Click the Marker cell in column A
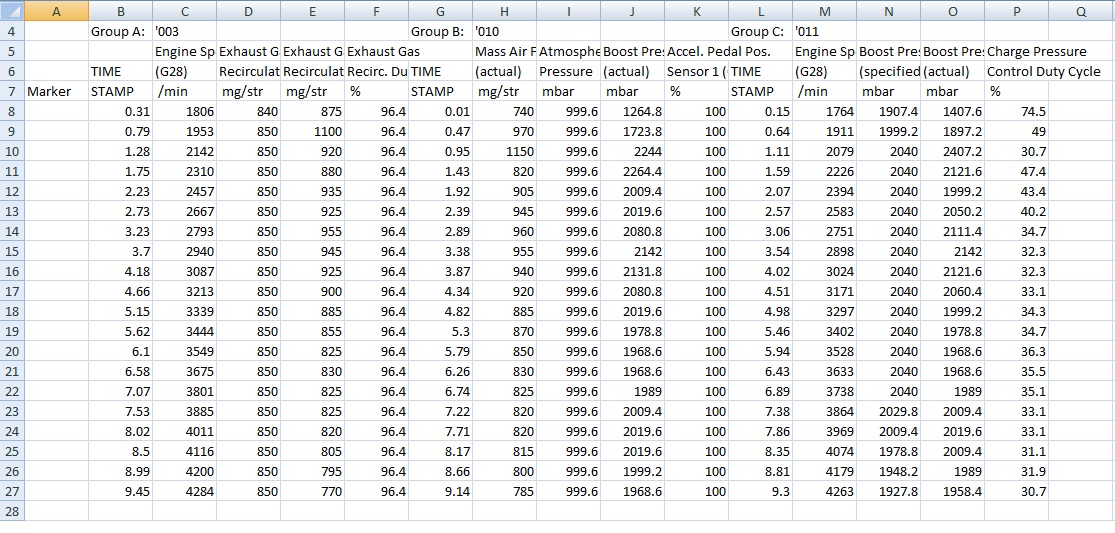Image resolution: width=1115 pixels, height=533 pixels. click(56, 91)
